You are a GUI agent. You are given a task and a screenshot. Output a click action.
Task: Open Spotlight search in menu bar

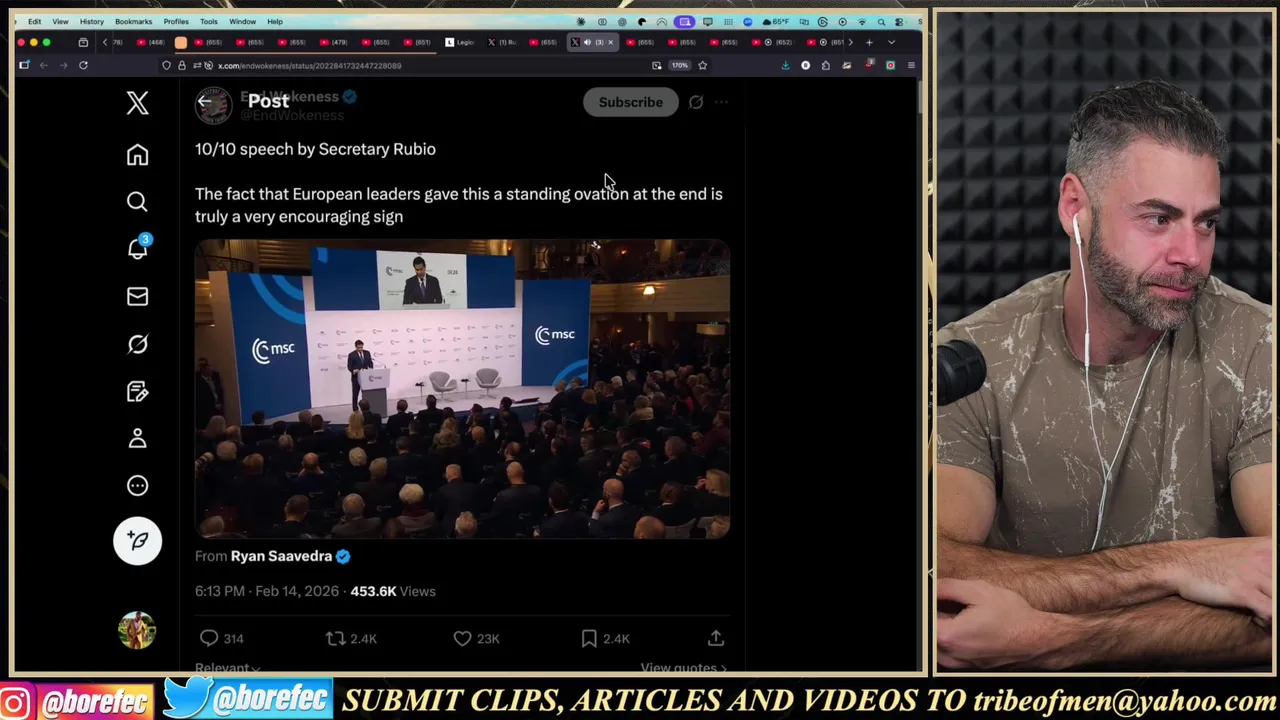point(881,21)
